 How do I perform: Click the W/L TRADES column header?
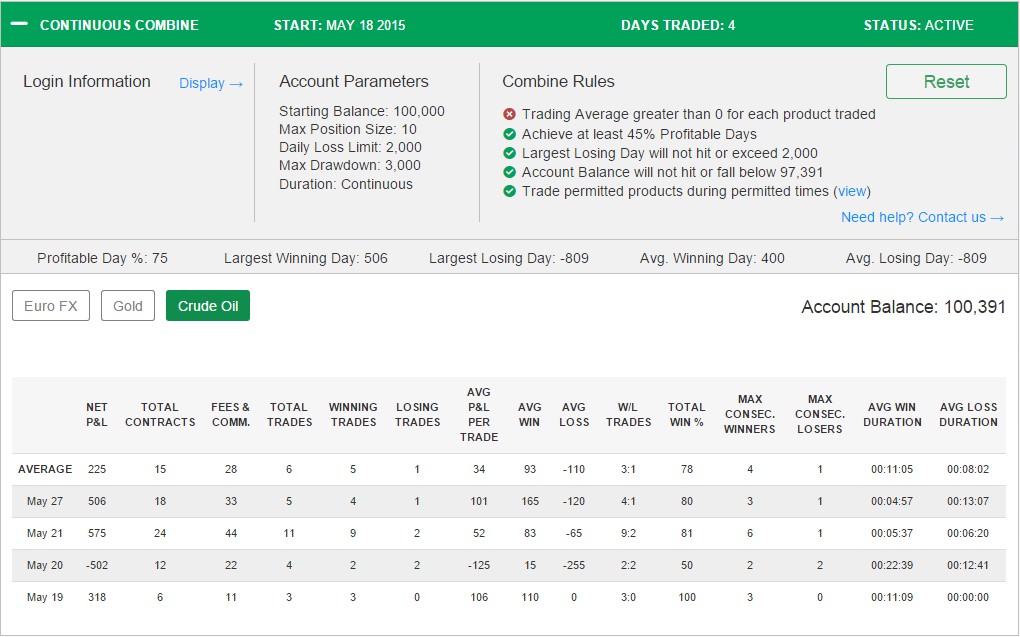[x=628, y=414]
